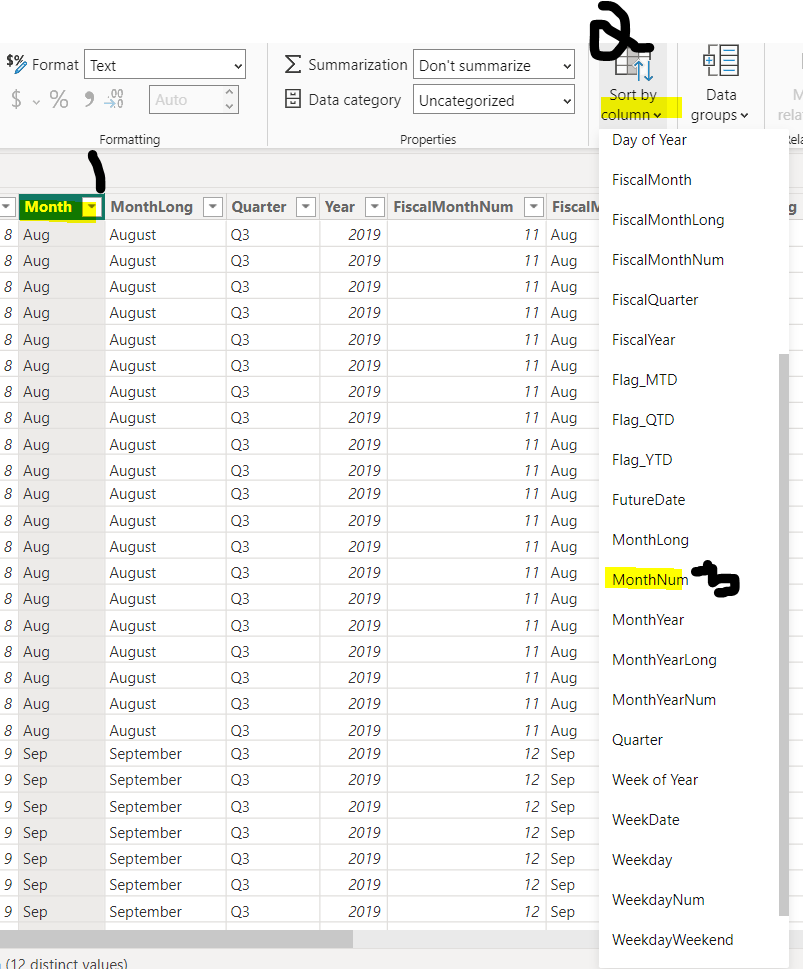Select the MonthLong column header
This screenshot has height=969, width=803.
[x=151, y=207]
